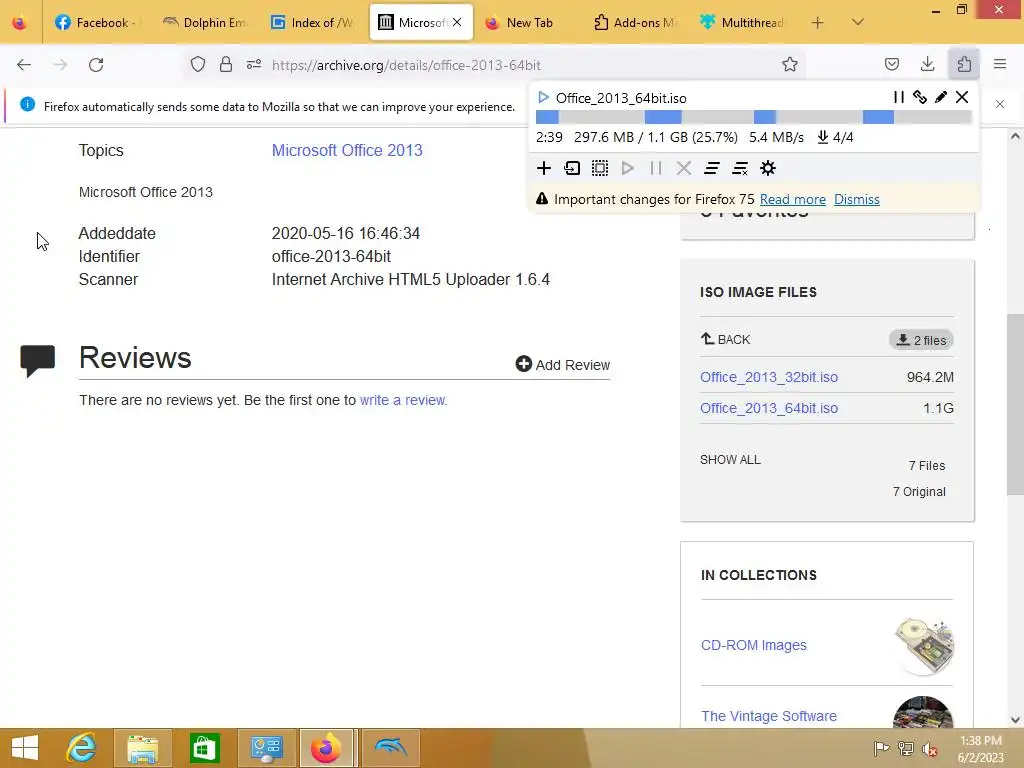Open download manager settings gear
The image size is (1024, 768).
(x=768, y=168)
